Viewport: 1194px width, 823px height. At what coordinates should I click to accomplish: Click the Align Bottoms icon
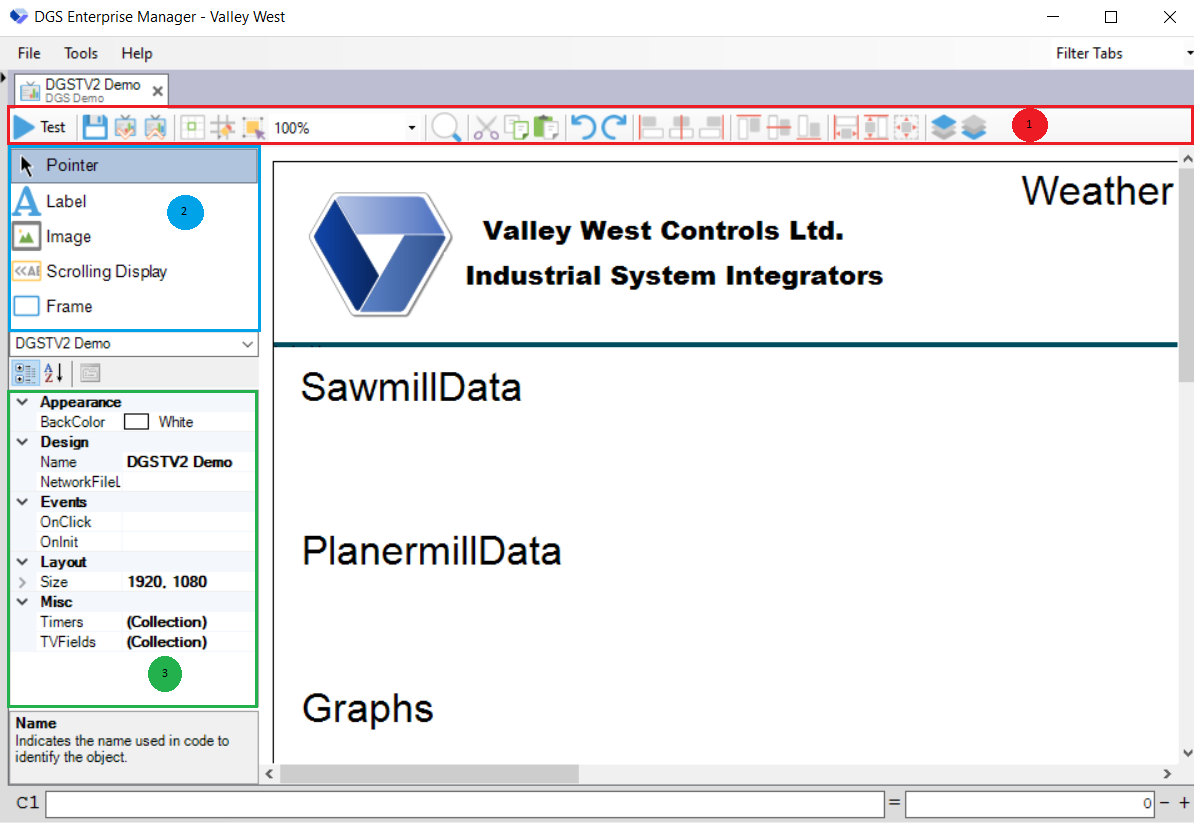click(809, 127)
